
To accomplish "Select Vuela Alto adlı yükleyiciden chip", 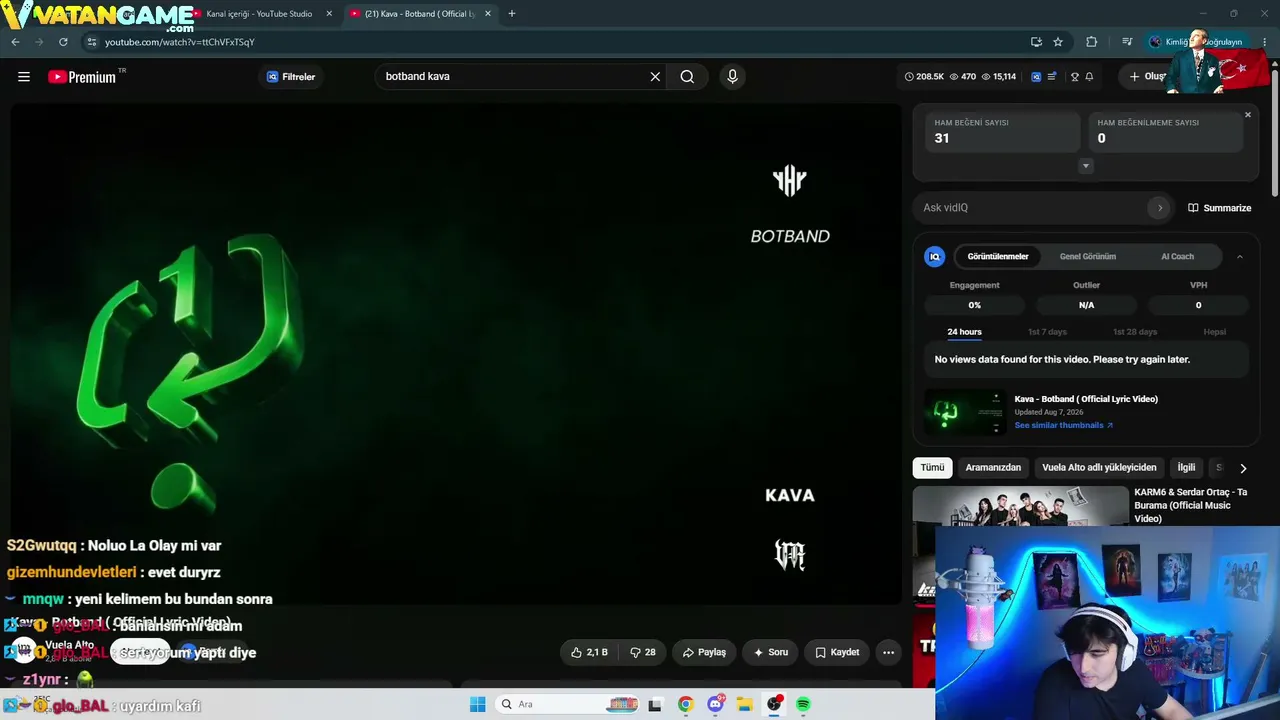I will pos(1099,468).
